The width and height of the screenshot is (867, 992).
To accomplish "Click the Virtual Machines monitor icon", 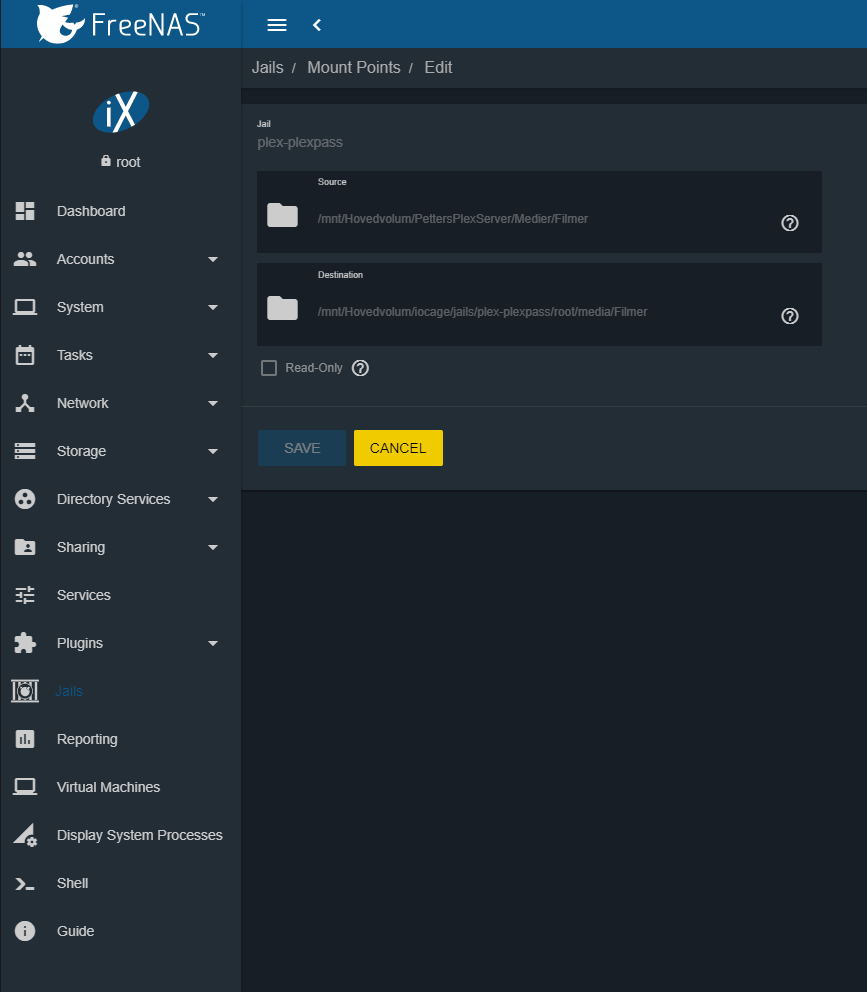I will click(x=25, y=787).
